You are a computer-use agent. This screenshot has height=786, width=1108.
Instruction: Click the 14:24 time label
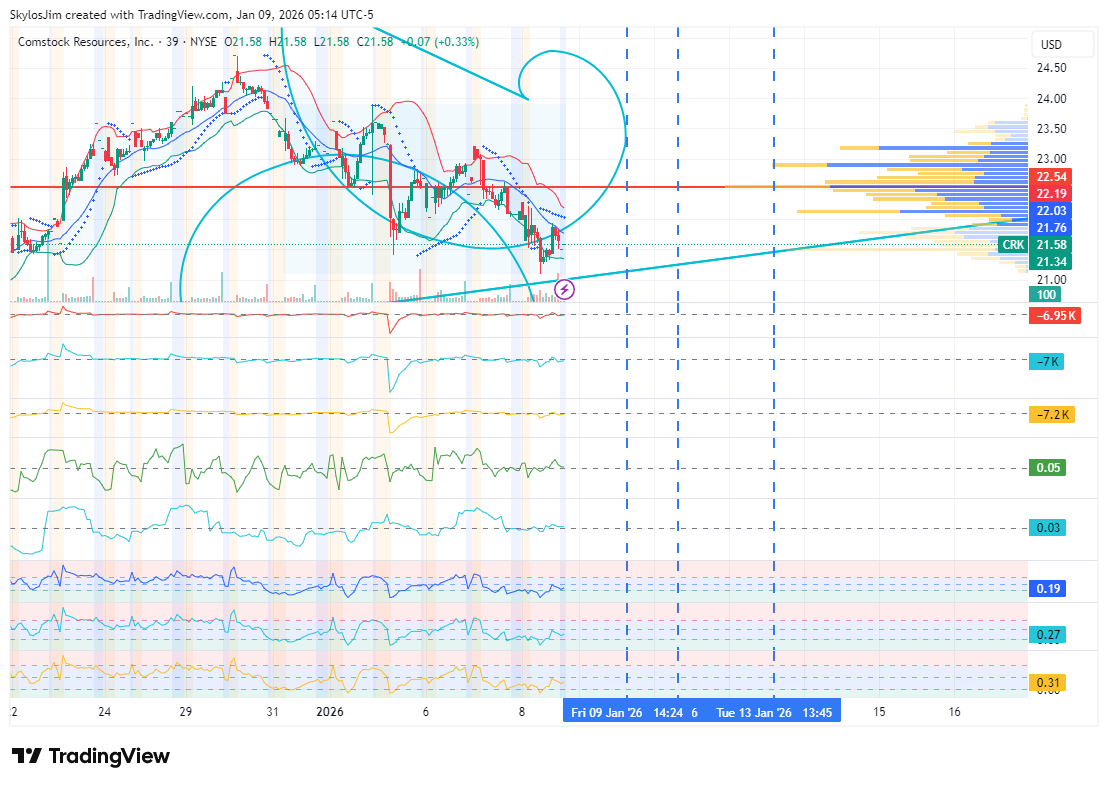(x=668, y=712)
